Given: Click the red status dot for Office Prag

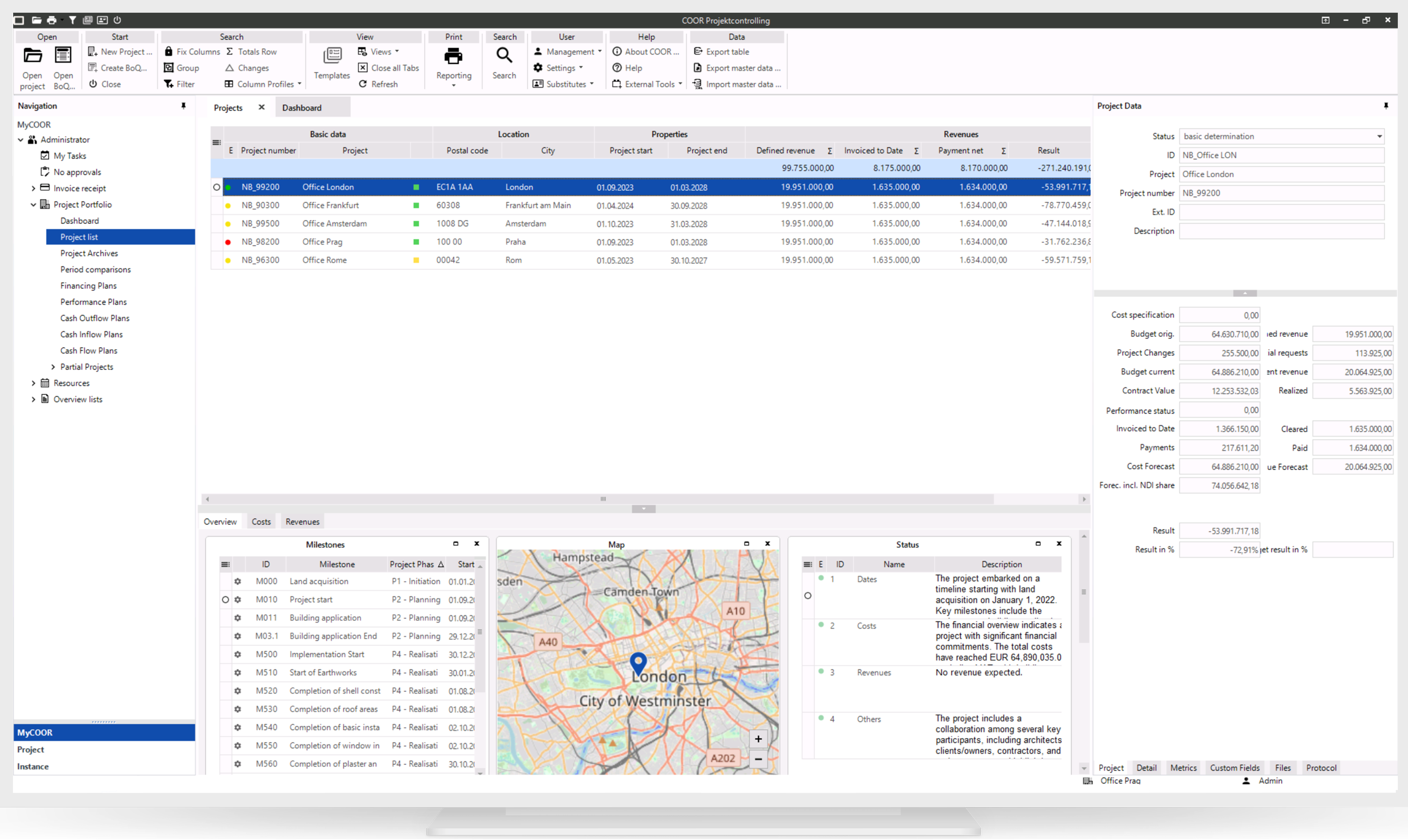Looking at the screenshot, I should coord(228,242).
